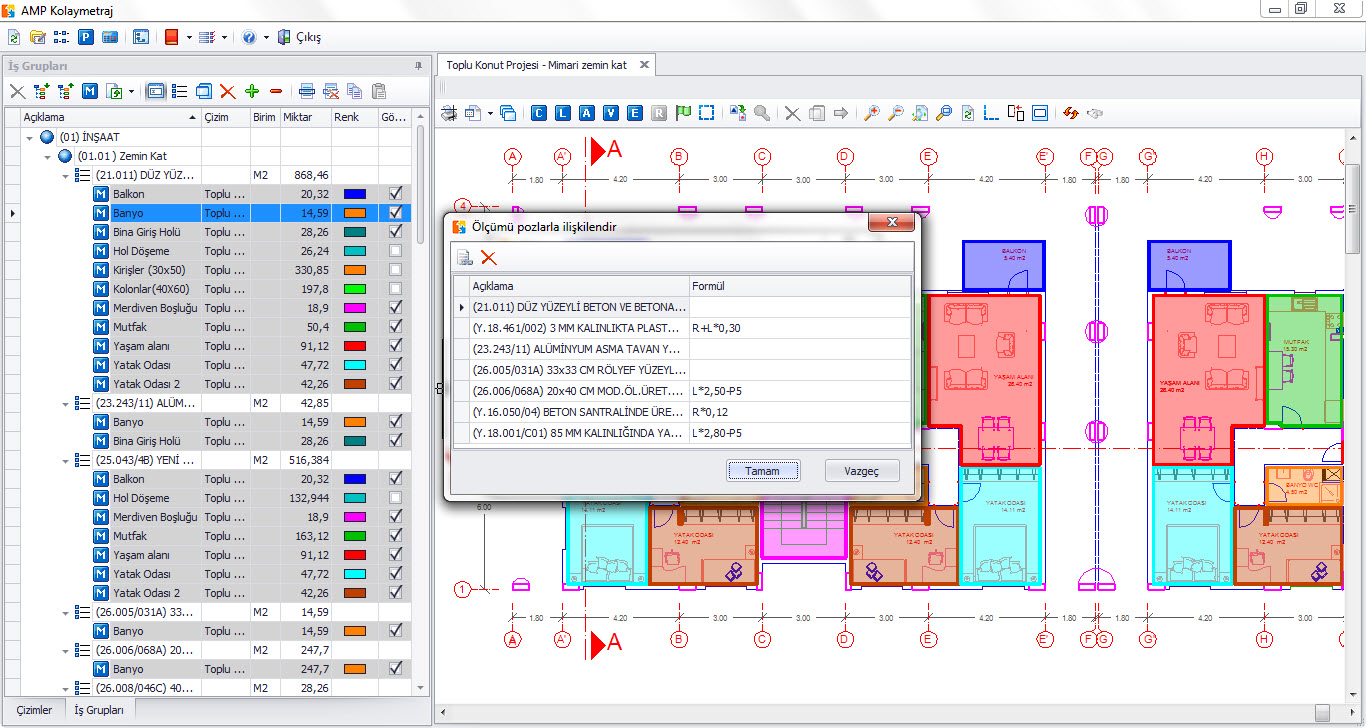Switch to the Çizimler tab
Viewport: 1366px width, 728px height.
point(34,710)
